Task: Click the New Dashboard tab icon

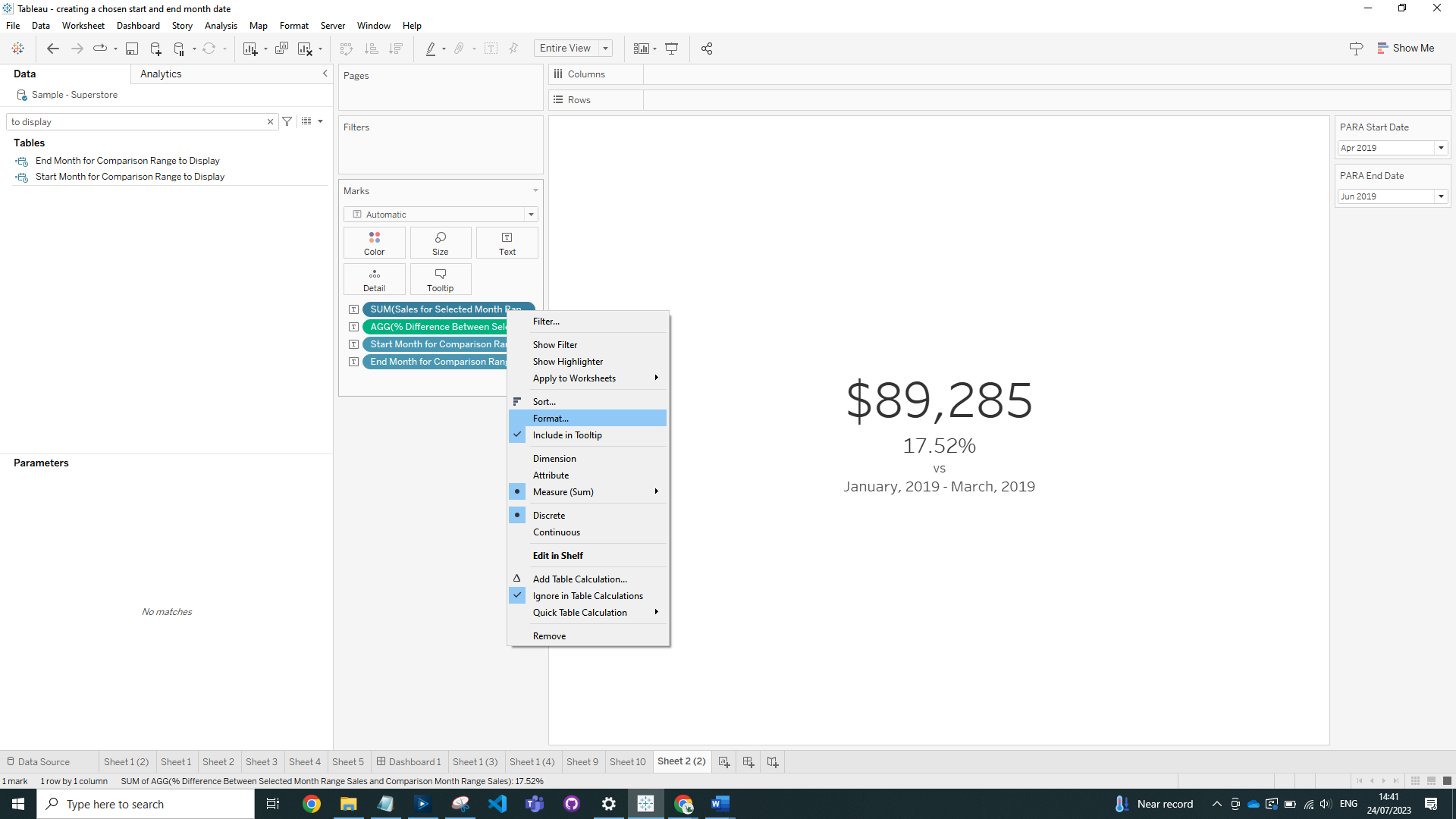Action: coord(748,761)
